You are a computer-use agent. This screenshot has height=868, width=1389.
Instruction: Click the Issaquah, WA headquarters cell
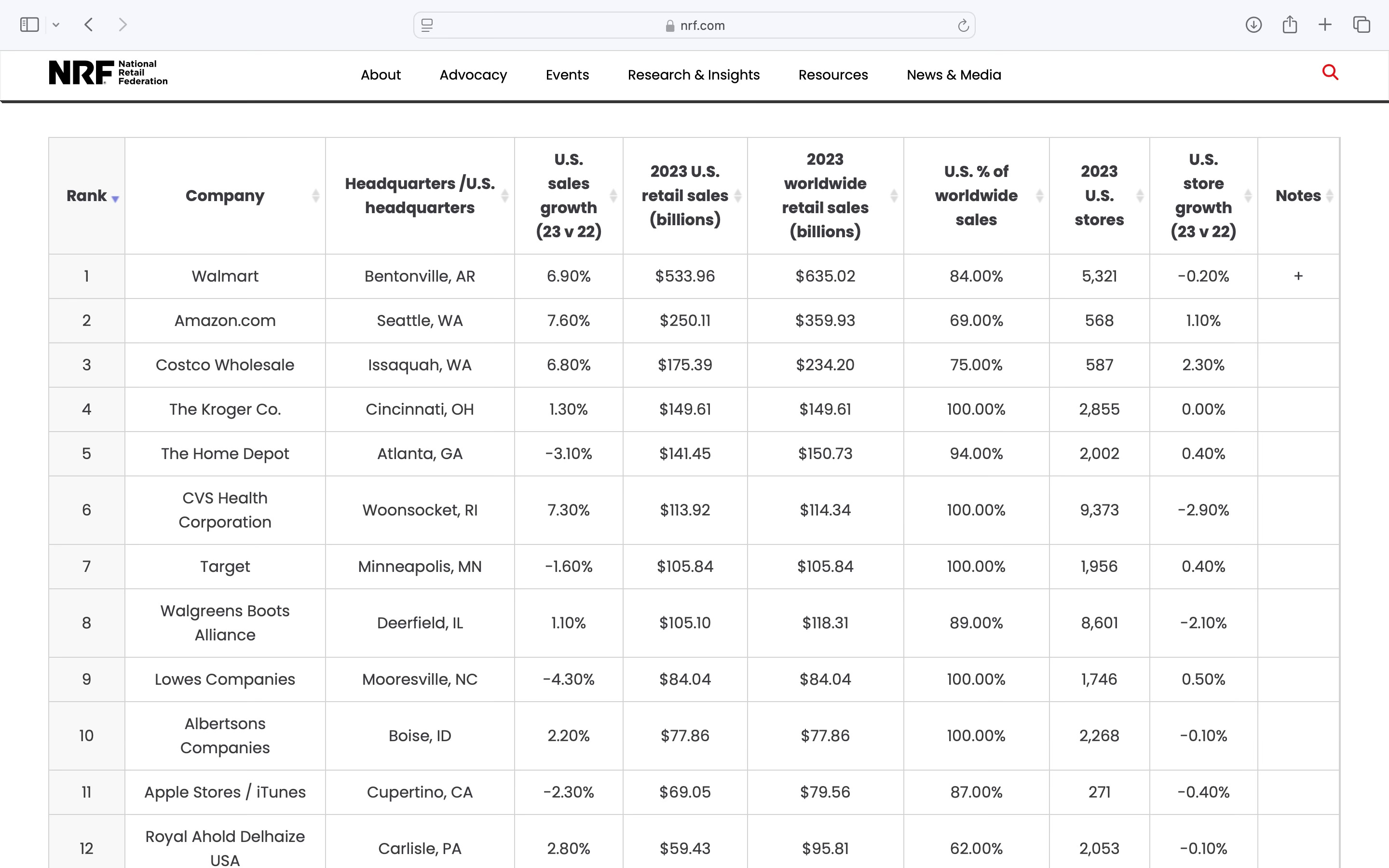pos(420,365)
